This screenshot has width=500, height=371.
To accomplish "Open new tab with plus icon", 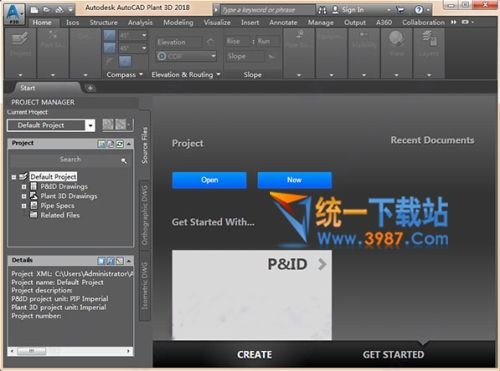I will coord(90,88).
